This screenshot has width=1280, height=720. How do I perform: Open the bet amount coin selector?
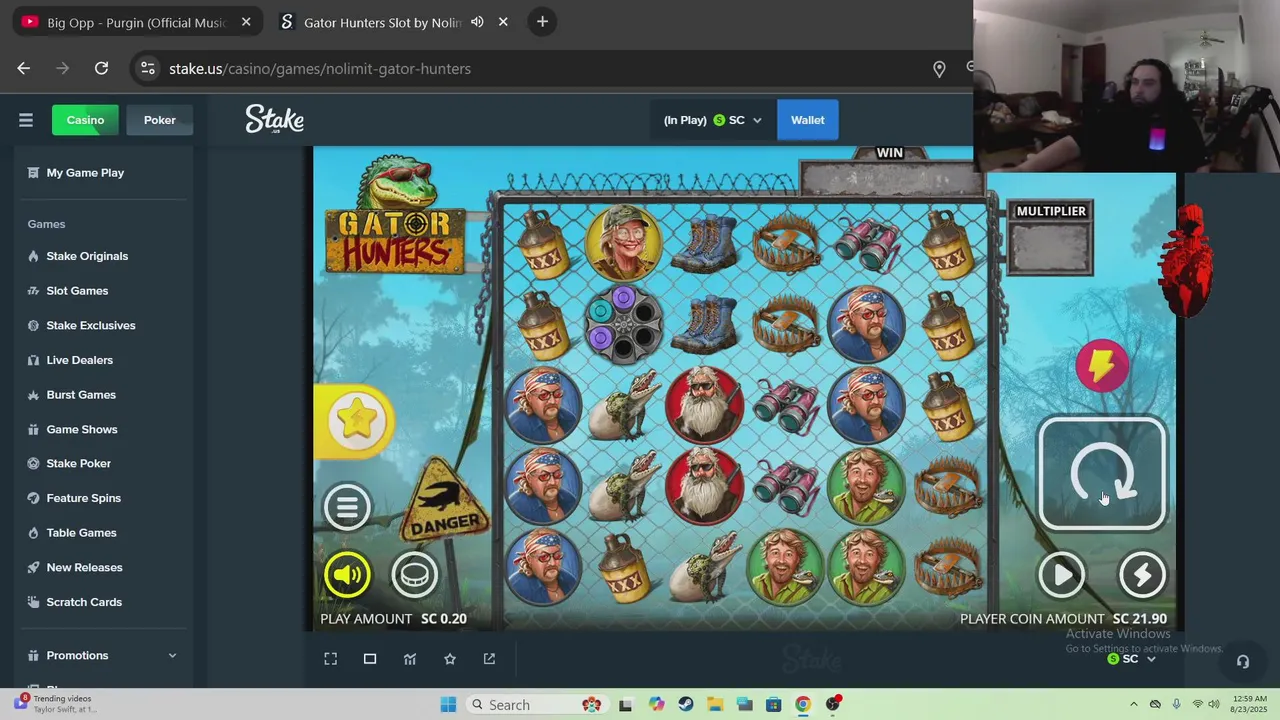click(x=414, y=575)
